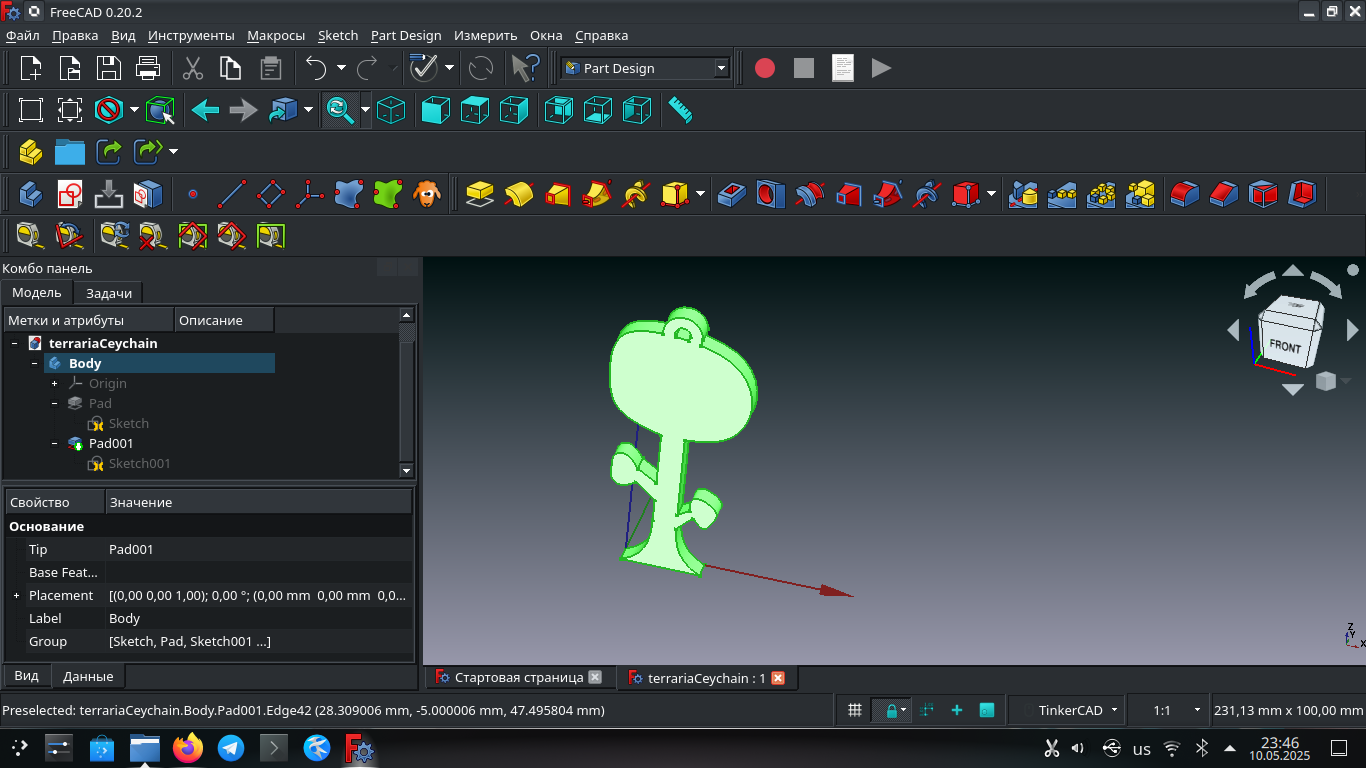
Task: Apply the Chamfer tool
Action: click(1224, 193)
